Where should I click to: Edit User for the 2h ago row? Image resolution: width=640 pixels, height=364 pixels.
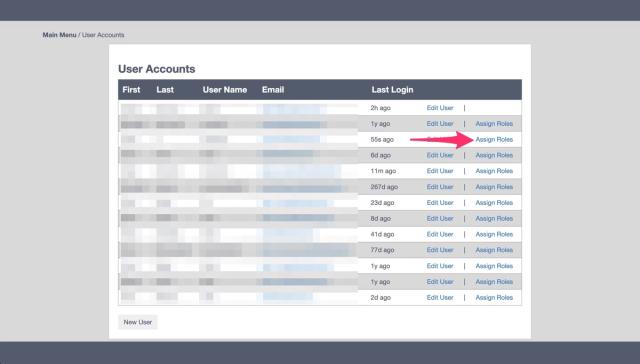pyautogui.click(x=440, y=108)
